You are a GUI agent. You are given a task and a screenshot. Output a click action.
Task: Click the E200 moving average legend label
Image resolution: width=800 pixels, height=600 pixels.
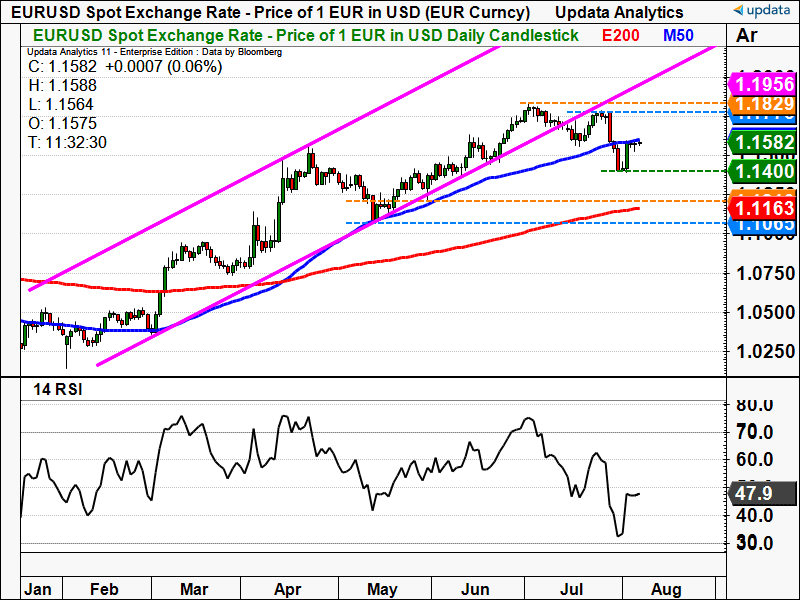[x=620, y=35]
